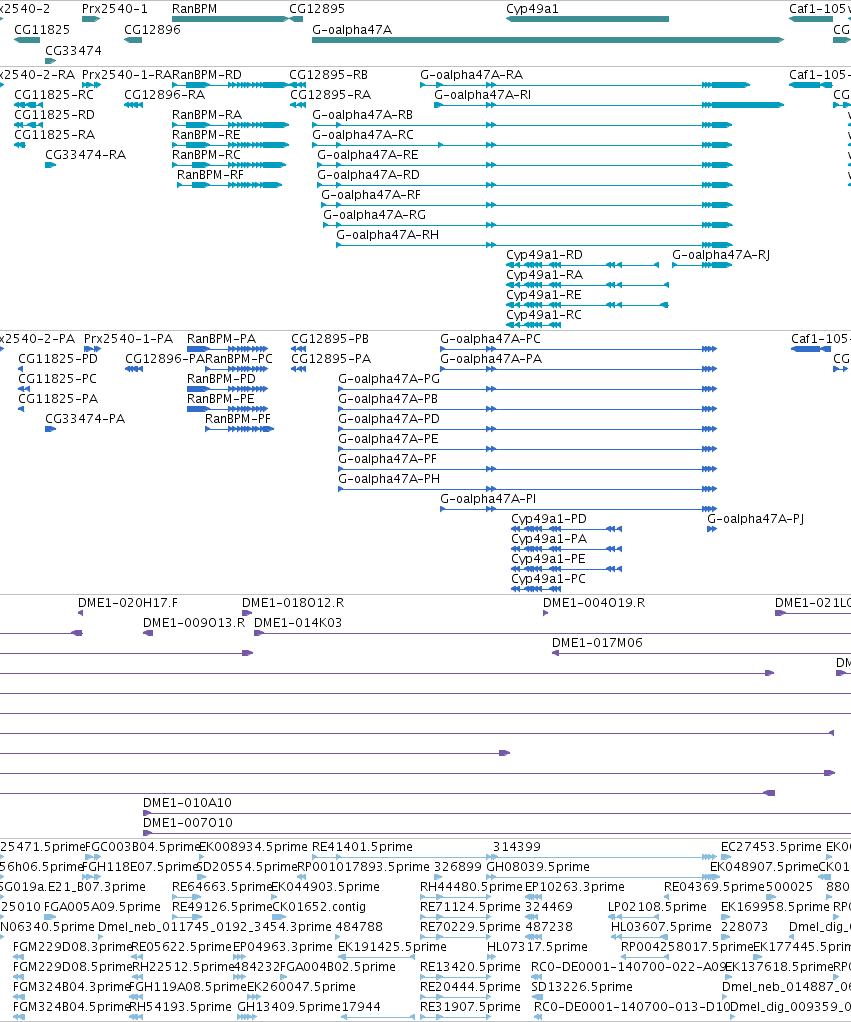Select the Cyp49a1-RC transcript label
Image resolution: width=851 pixels, height=1022 pixels.
tap(543, 315)
